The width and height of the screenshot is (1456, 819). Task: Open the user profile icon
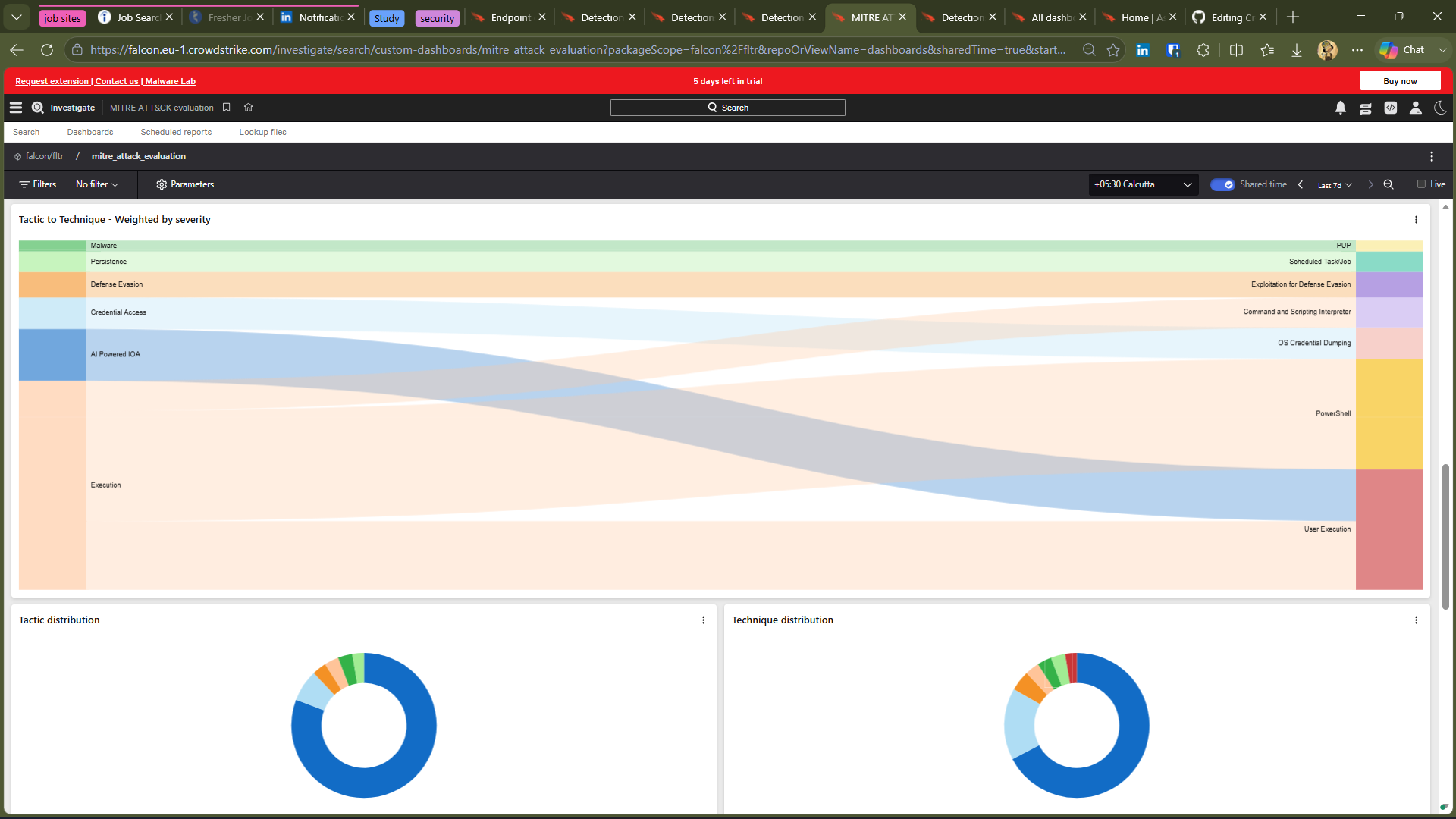[1416, 108]
